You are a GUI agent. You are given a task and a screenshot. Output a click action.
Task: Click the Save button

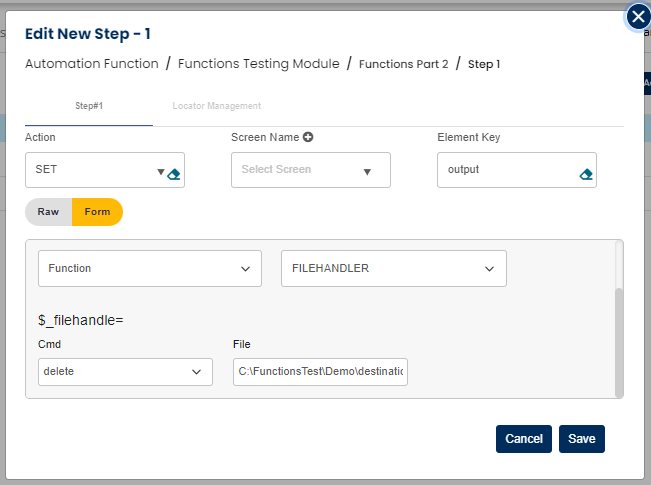pos(581,439)
